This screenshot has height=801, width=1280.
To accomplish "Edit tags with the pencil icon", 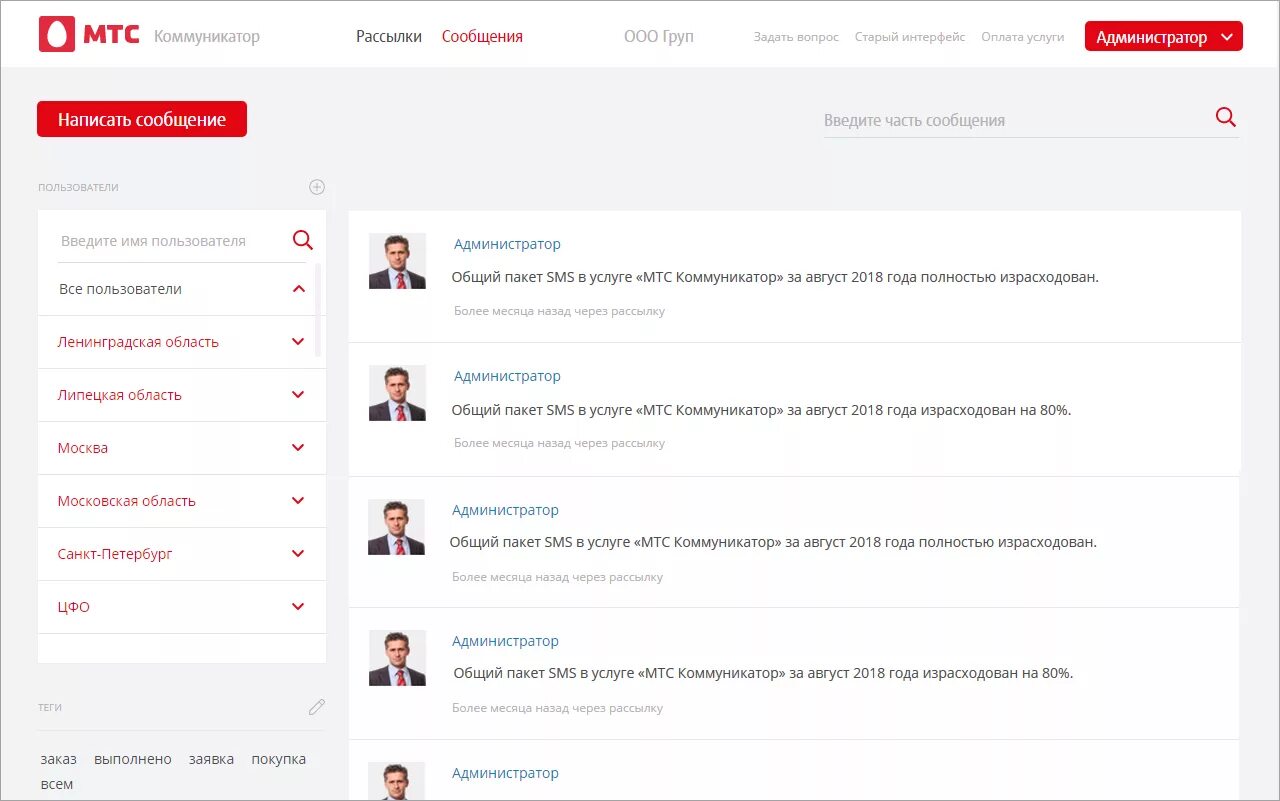I will (x=317, y=707).
